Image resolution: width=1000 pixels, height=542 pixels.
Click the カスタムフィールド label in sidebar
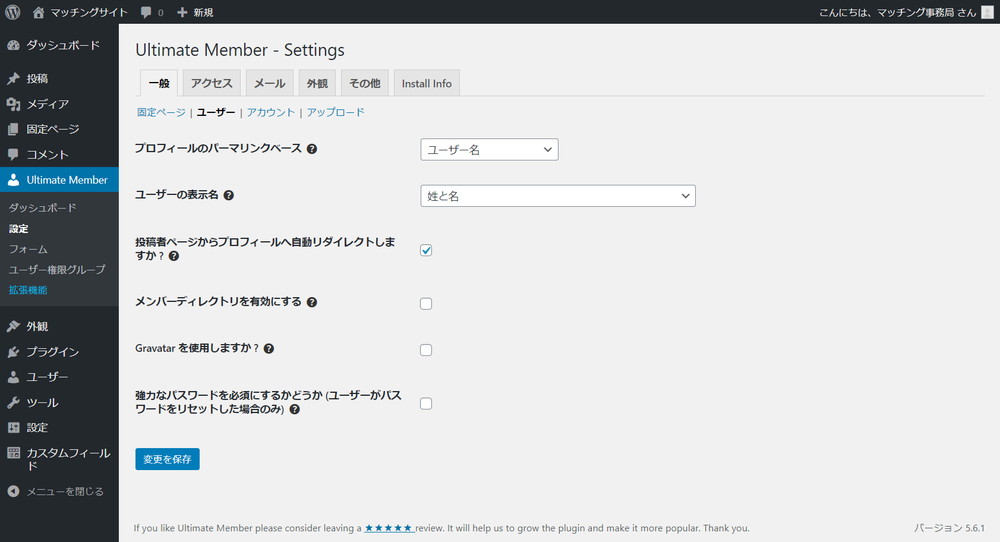point(68,459)
